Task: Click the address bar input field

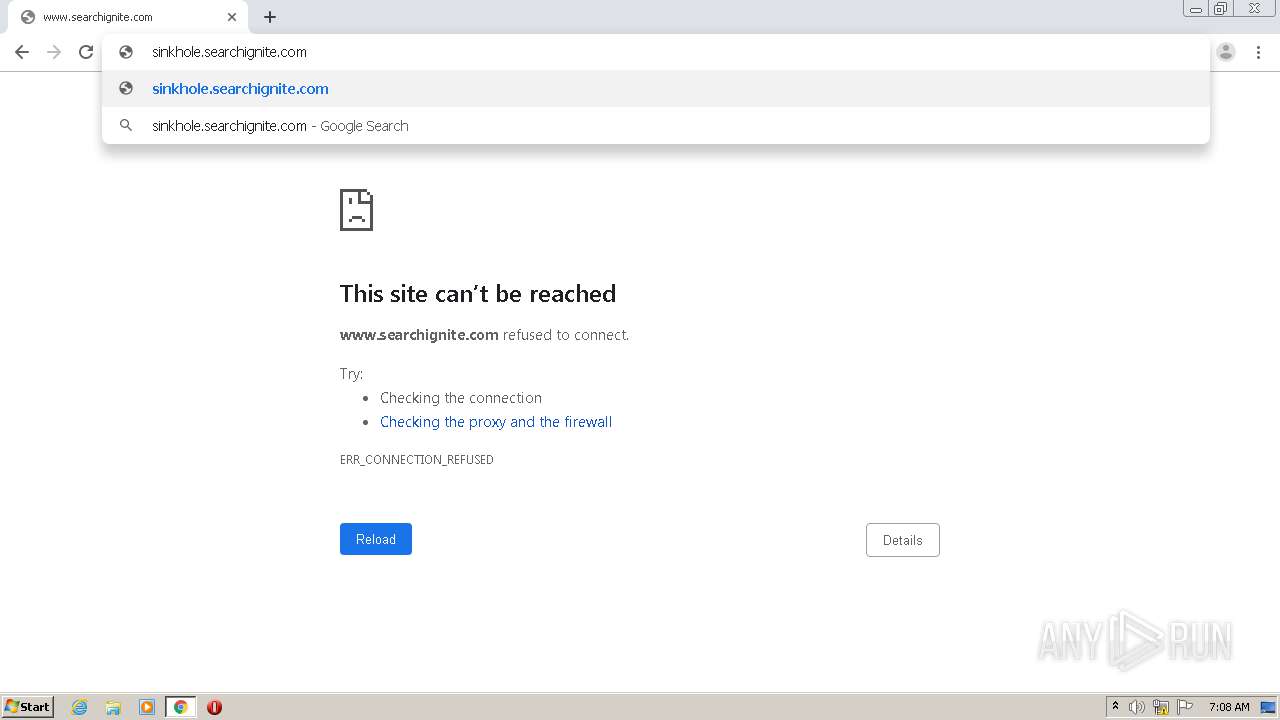Action: point(655,52)
